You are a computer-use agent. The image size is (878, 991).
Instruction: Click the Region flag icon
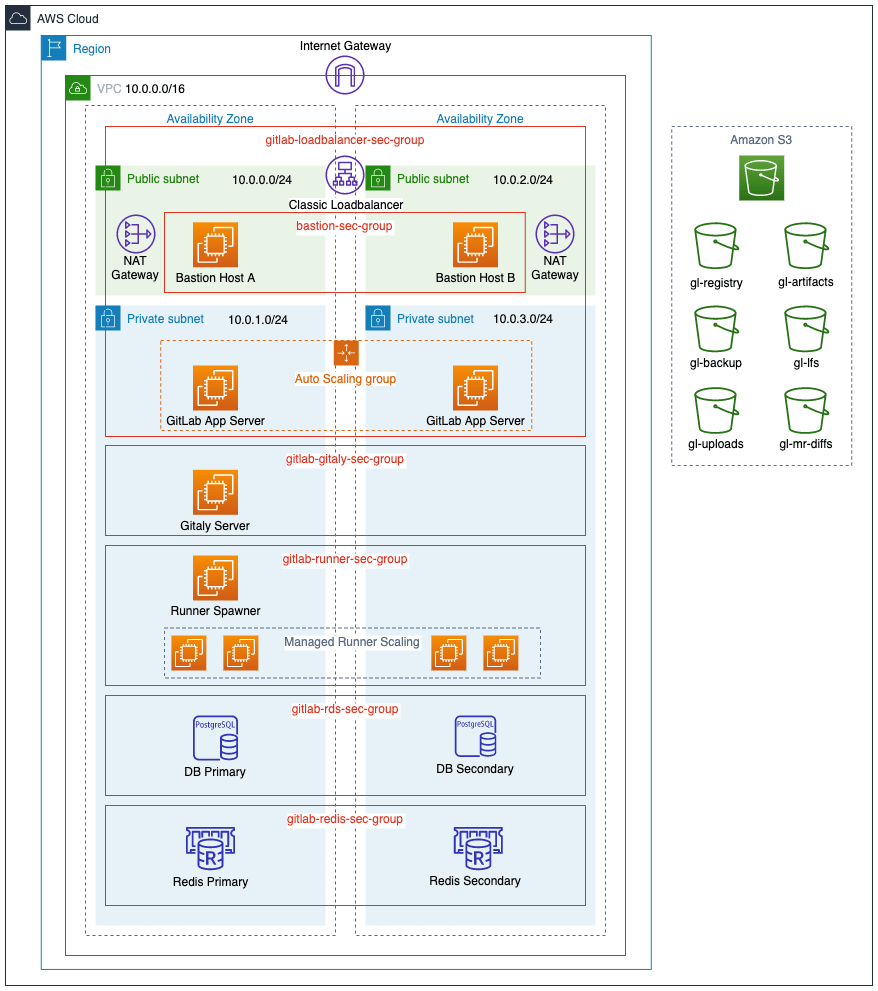(x=53, y=48)
